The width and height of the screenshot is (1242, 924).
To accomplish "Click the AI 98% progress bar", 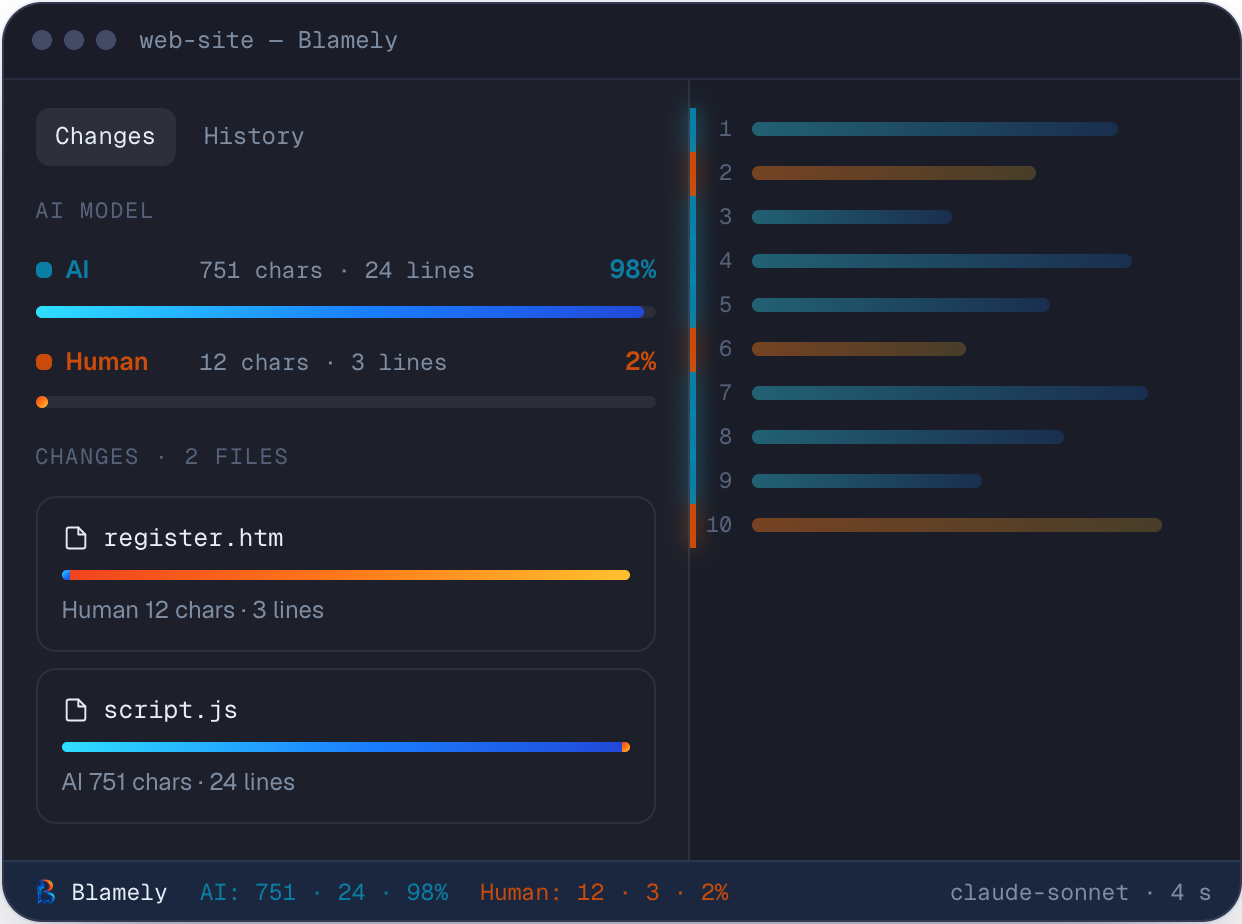I will [346, 312].
